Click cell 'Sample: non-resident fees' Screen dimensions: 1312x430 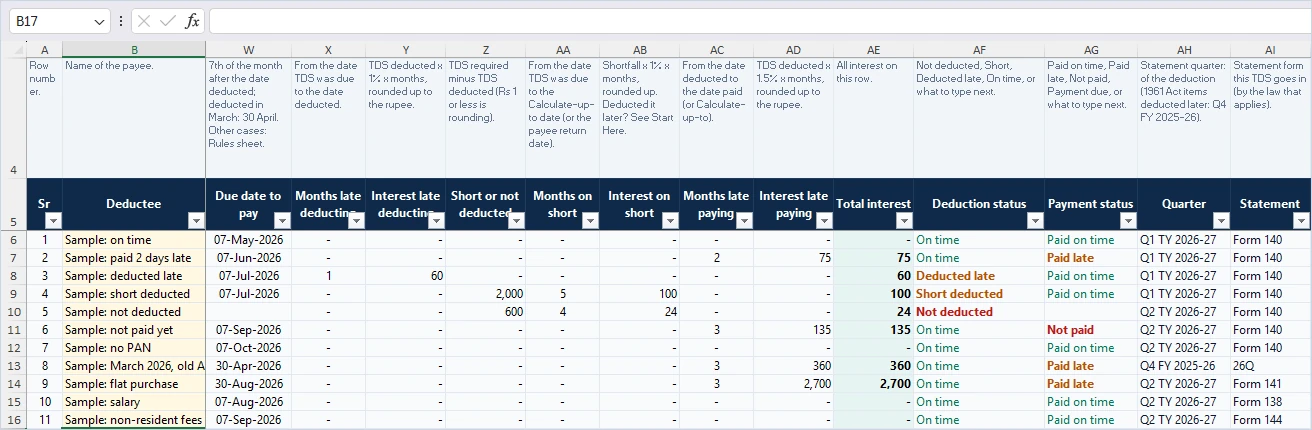(x=135, y=420)
